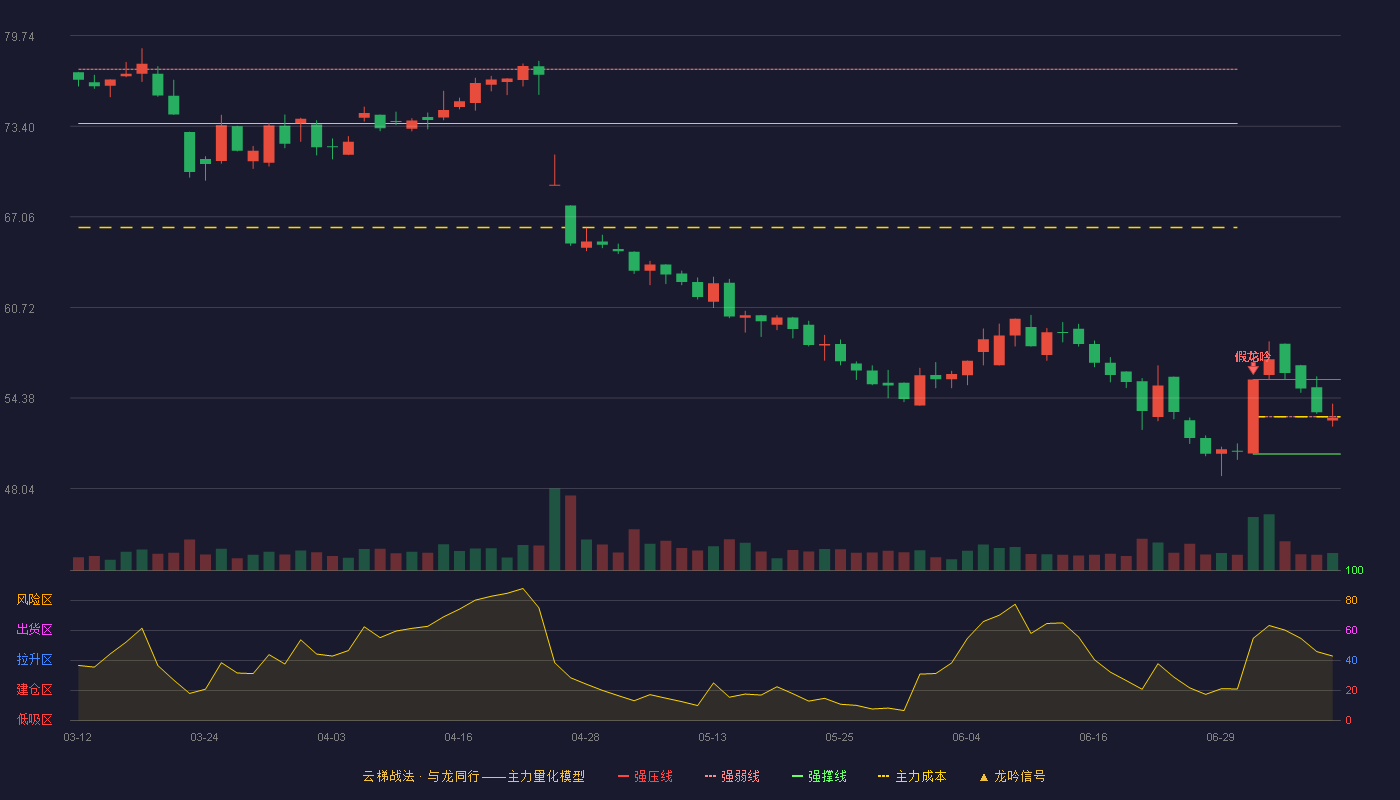Click the red arrow marker below 假龙吟

point(1253,369)
